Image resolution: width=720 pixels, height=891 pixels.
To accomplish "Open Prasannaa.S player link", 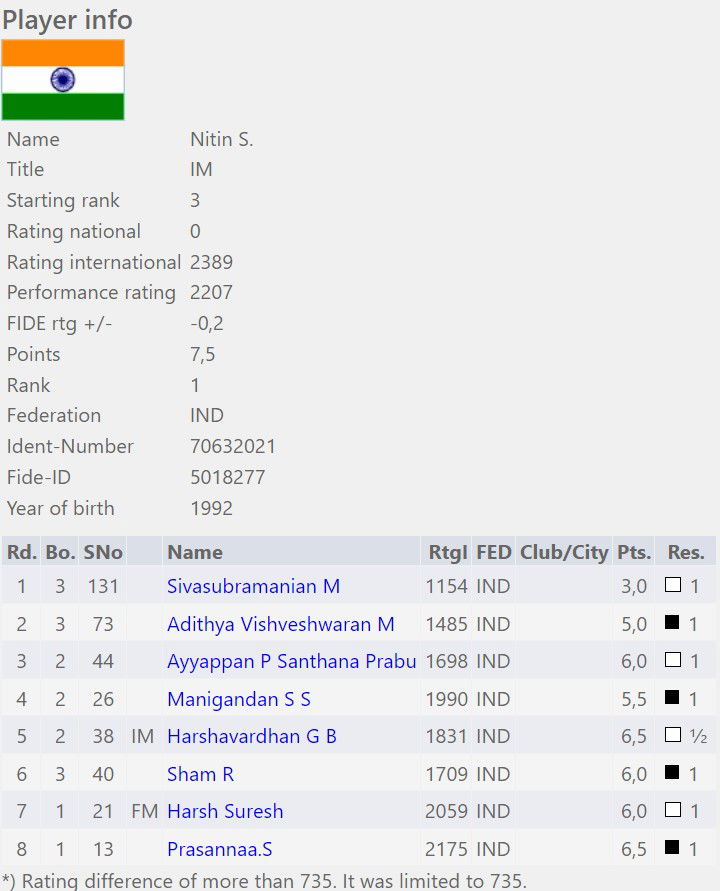I will [x=219, y=849].
